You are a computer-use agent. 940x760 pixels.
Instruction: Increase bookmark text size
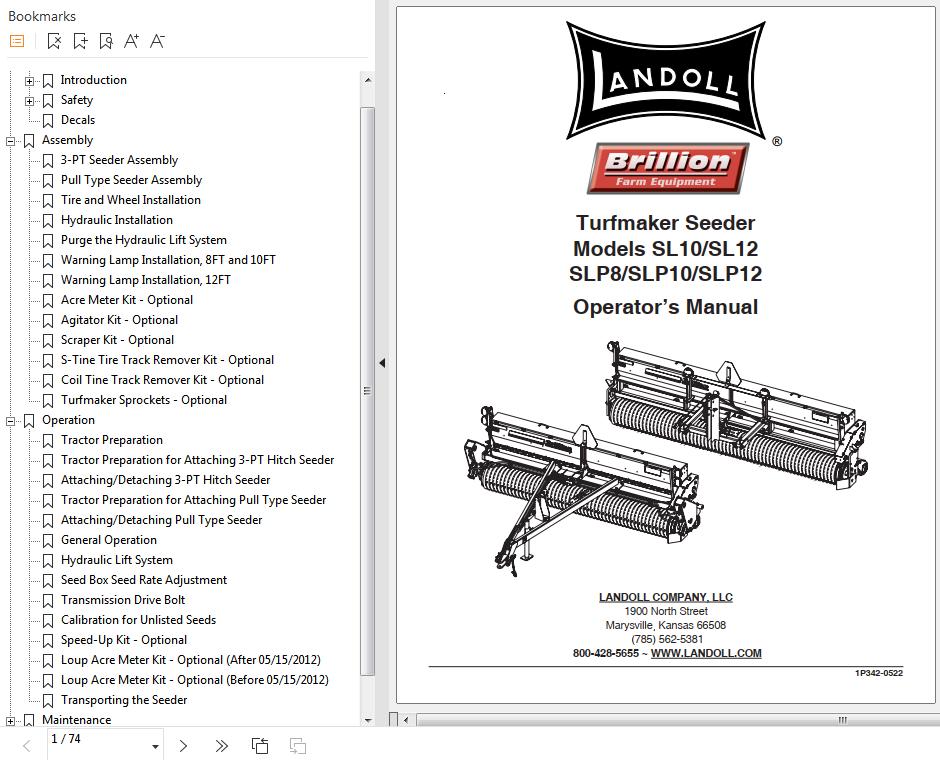pos(131,41)
